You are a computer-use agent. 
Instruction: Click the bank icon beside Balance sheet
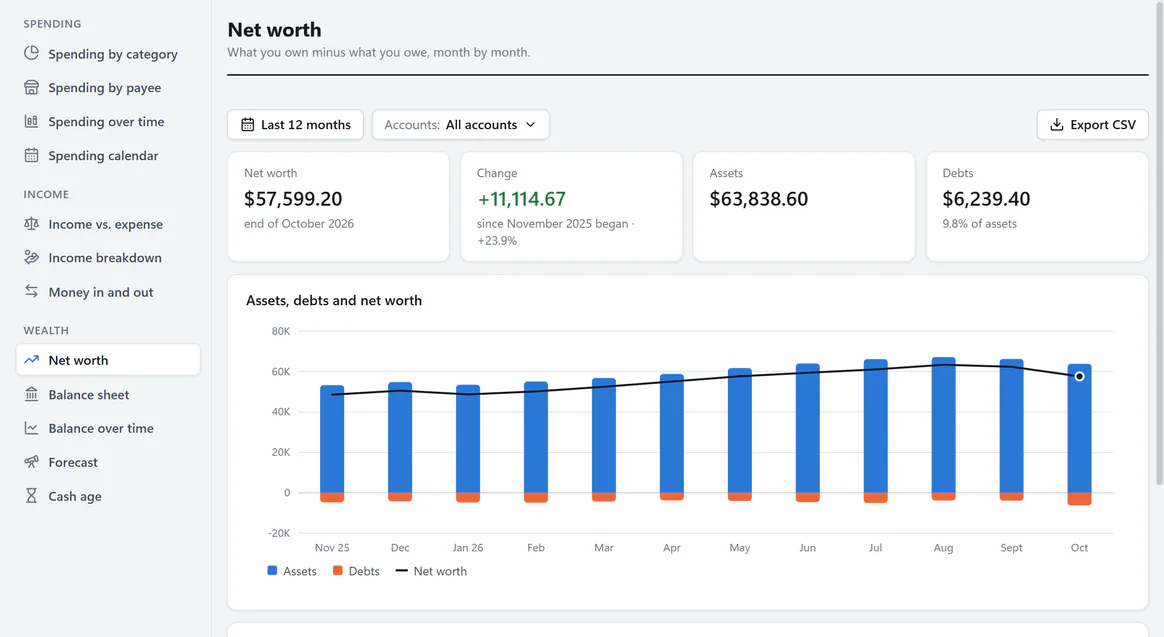[x=31, y=394]
